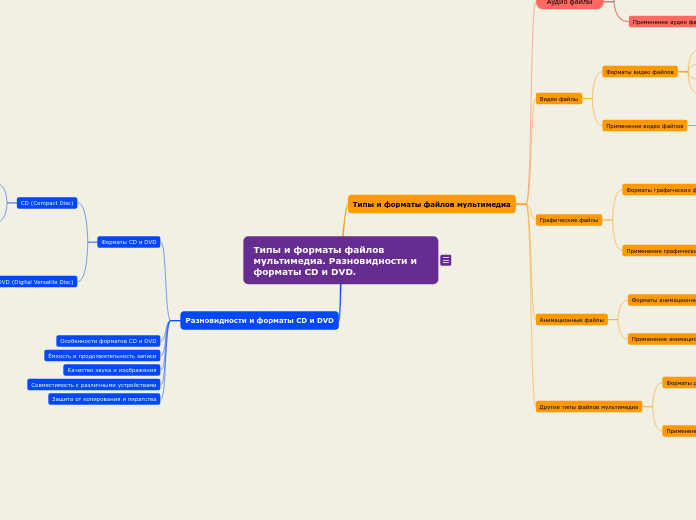Select the 'DVD (Digital Versatile Disc)' node
The width and height of the screenshot is (696, 520).
point(38,282)
